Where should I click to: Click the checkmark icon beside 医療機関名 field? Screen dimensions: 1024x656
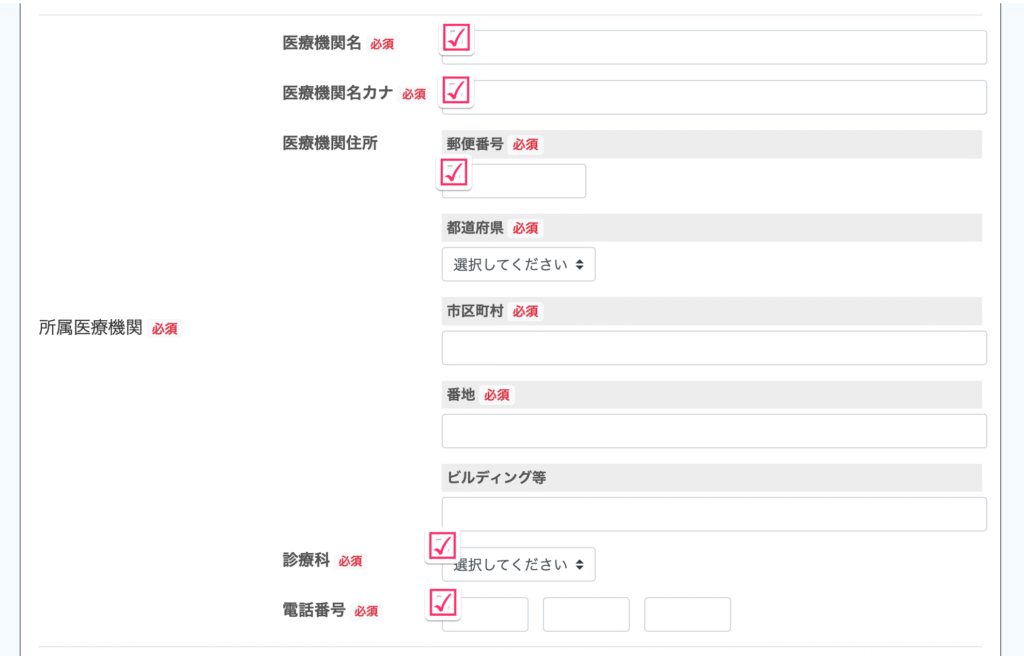coord(456,39)
